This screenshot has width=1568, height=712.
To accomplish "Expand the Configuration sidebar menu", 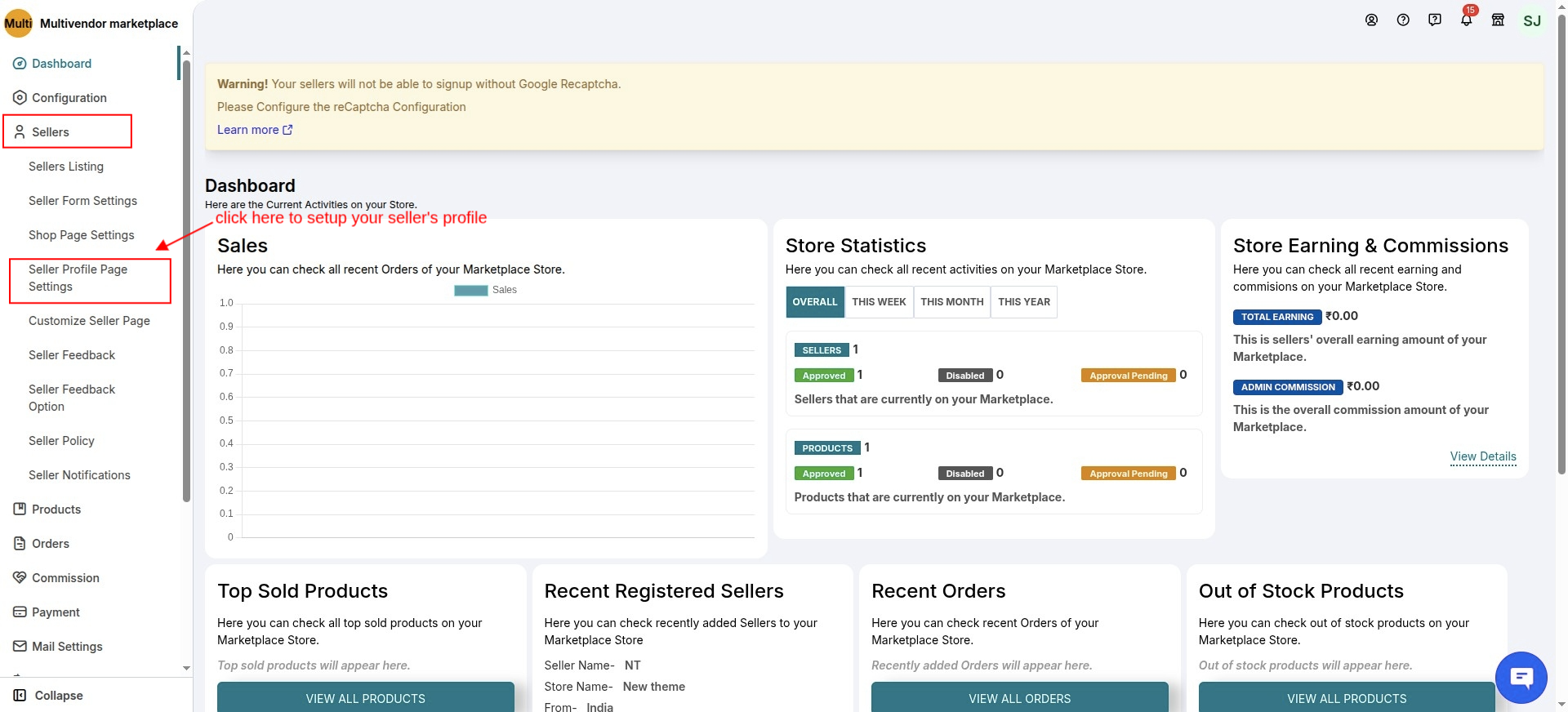I will [69, 98].
